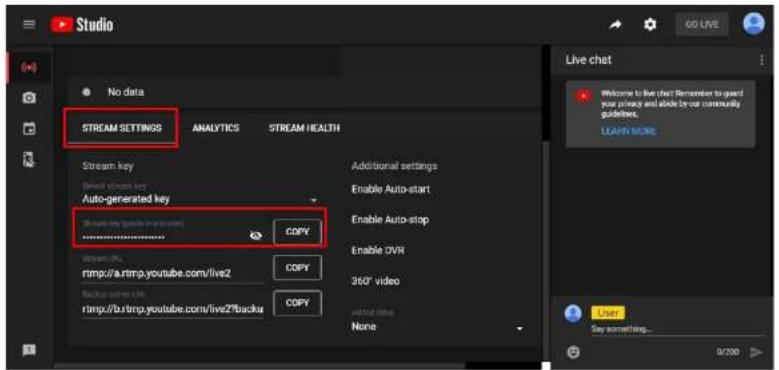This screenshot has height=370, width=779.
Task: Click the YouTube icon in the welcome message
Action: point(584,96)
